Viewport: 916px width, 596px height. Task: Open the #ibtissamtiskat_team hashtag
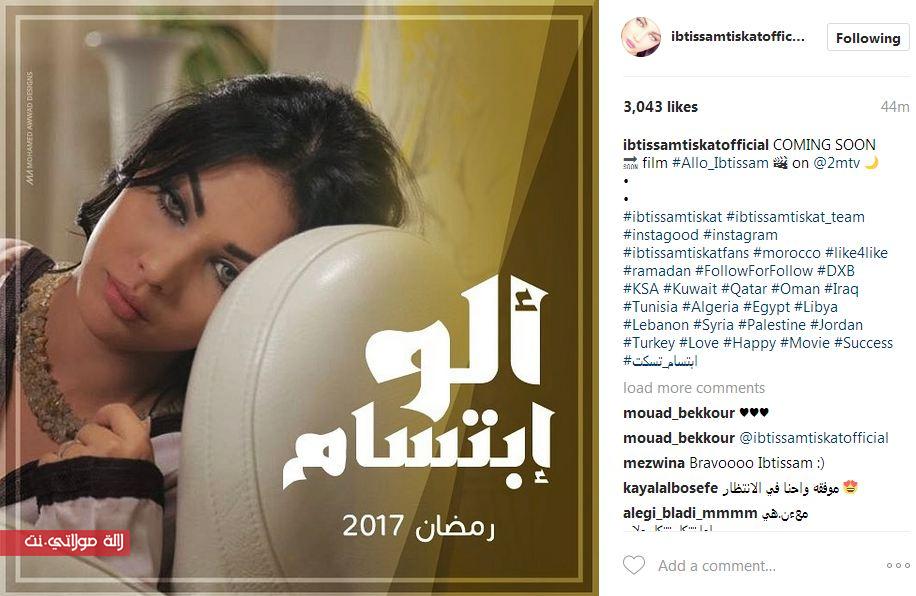pos(795,217)
